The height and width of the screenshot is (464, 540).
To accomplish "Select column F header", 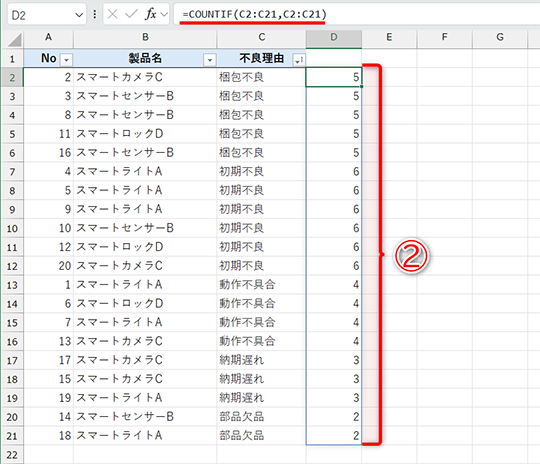I will pyautogui.click(x=445, y=38).
